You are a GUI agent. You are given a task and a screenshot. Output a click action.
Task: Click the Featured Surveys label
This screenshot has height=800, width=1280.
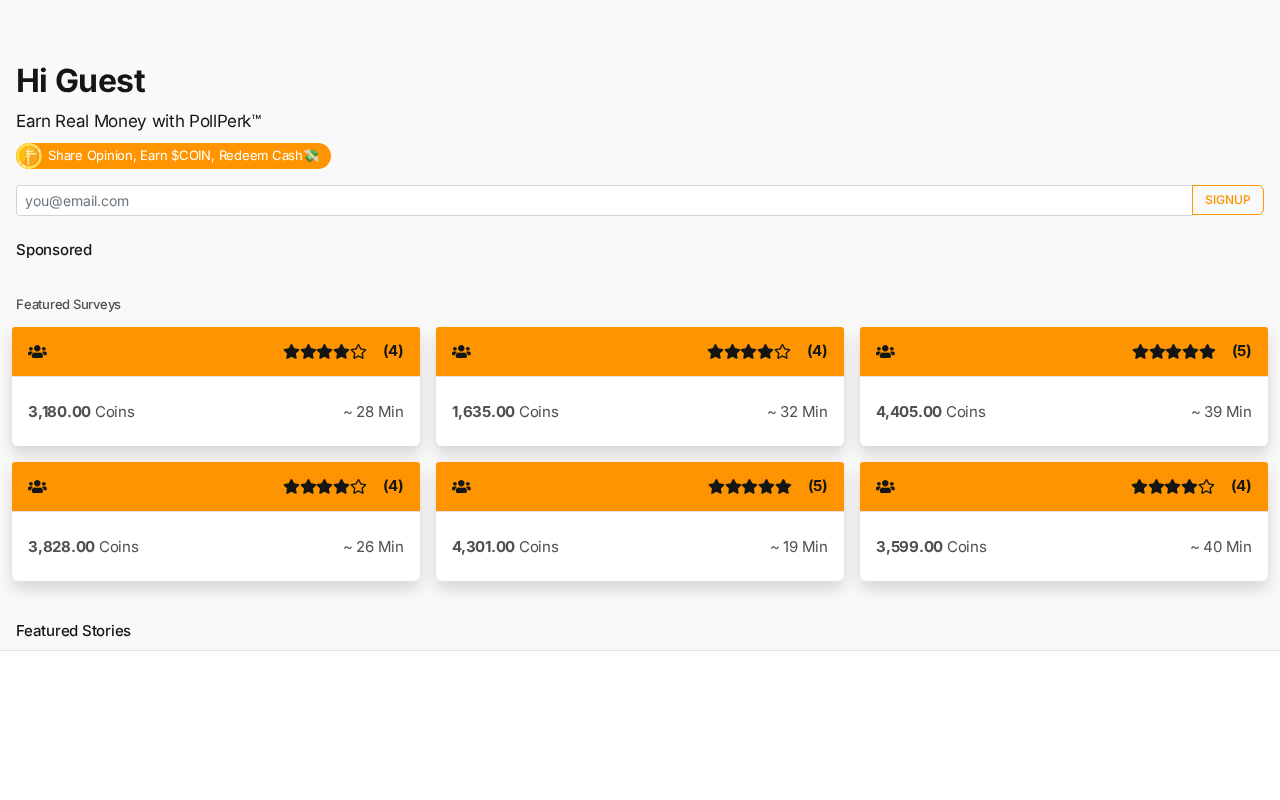tap(68, 304)
